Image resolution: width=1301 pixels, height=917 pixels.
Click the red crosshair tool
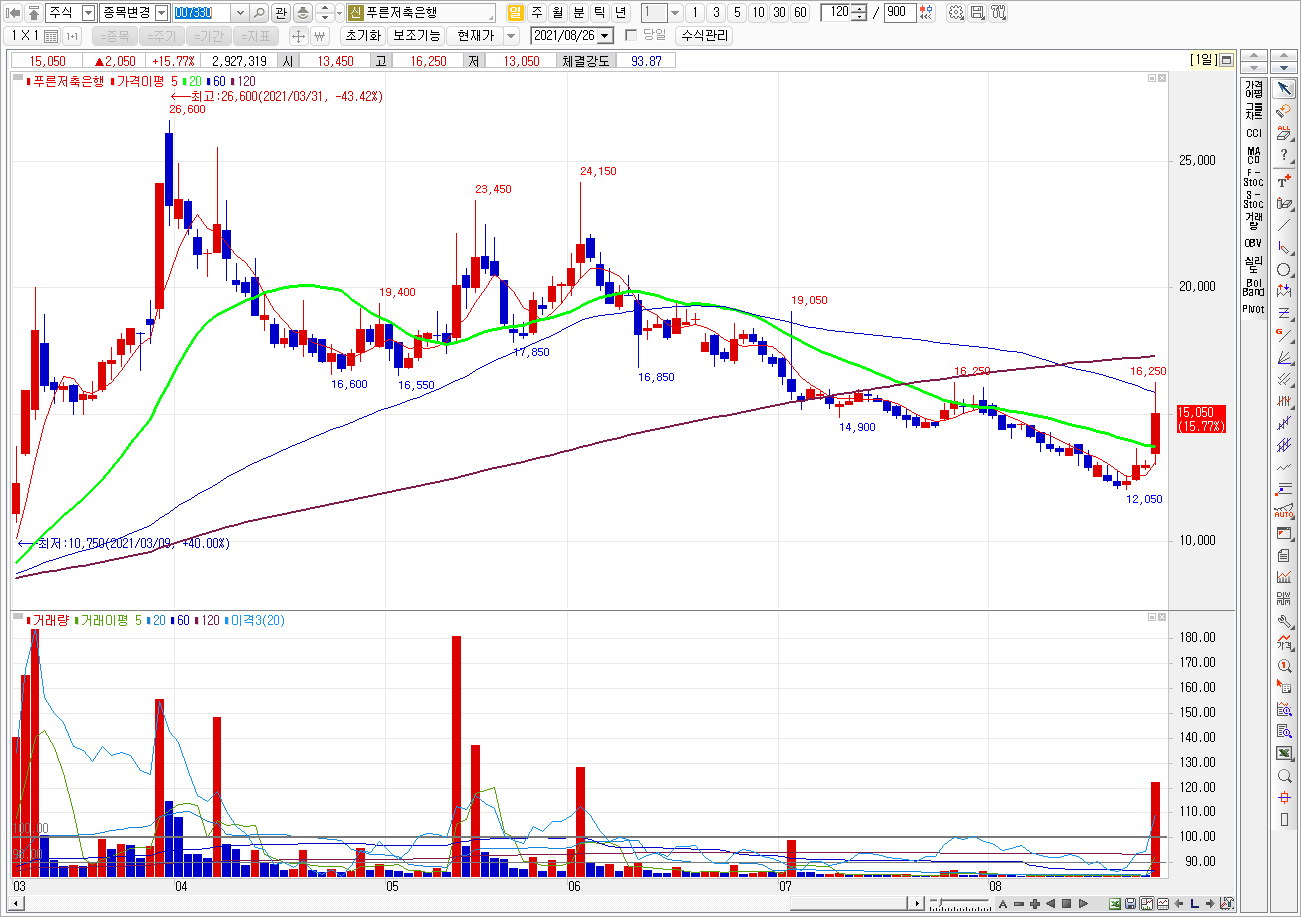1285,797
